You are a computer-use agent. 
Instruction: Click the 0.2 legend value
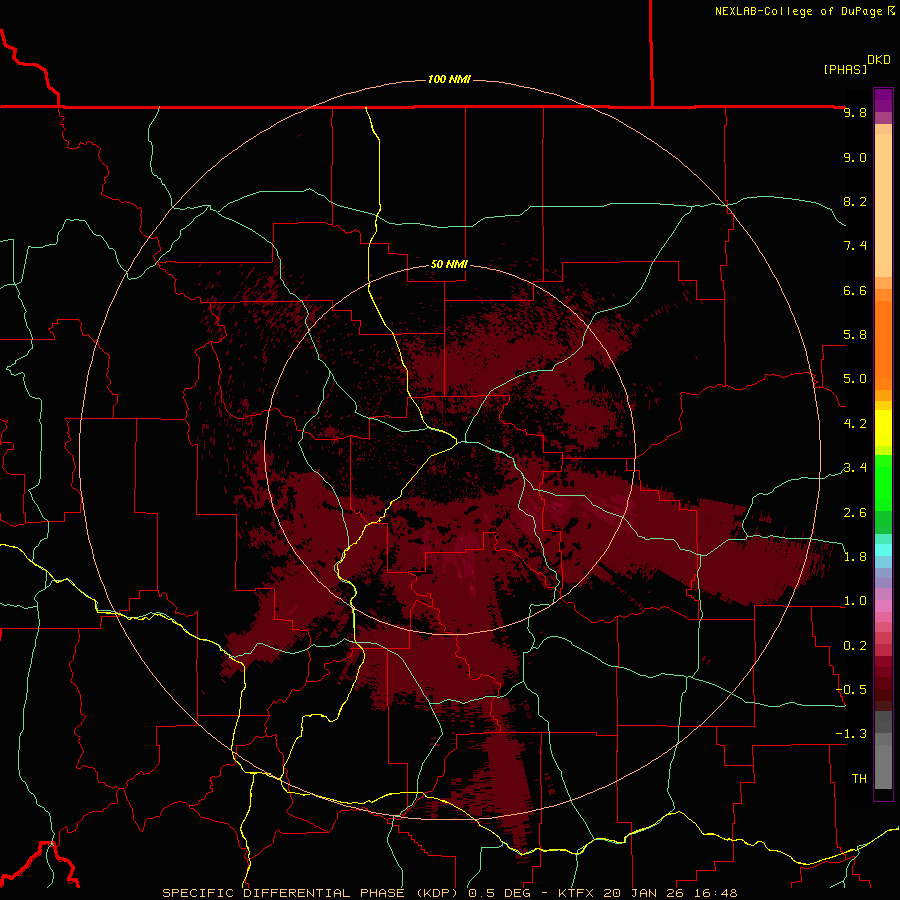click(x=855, y=646)
